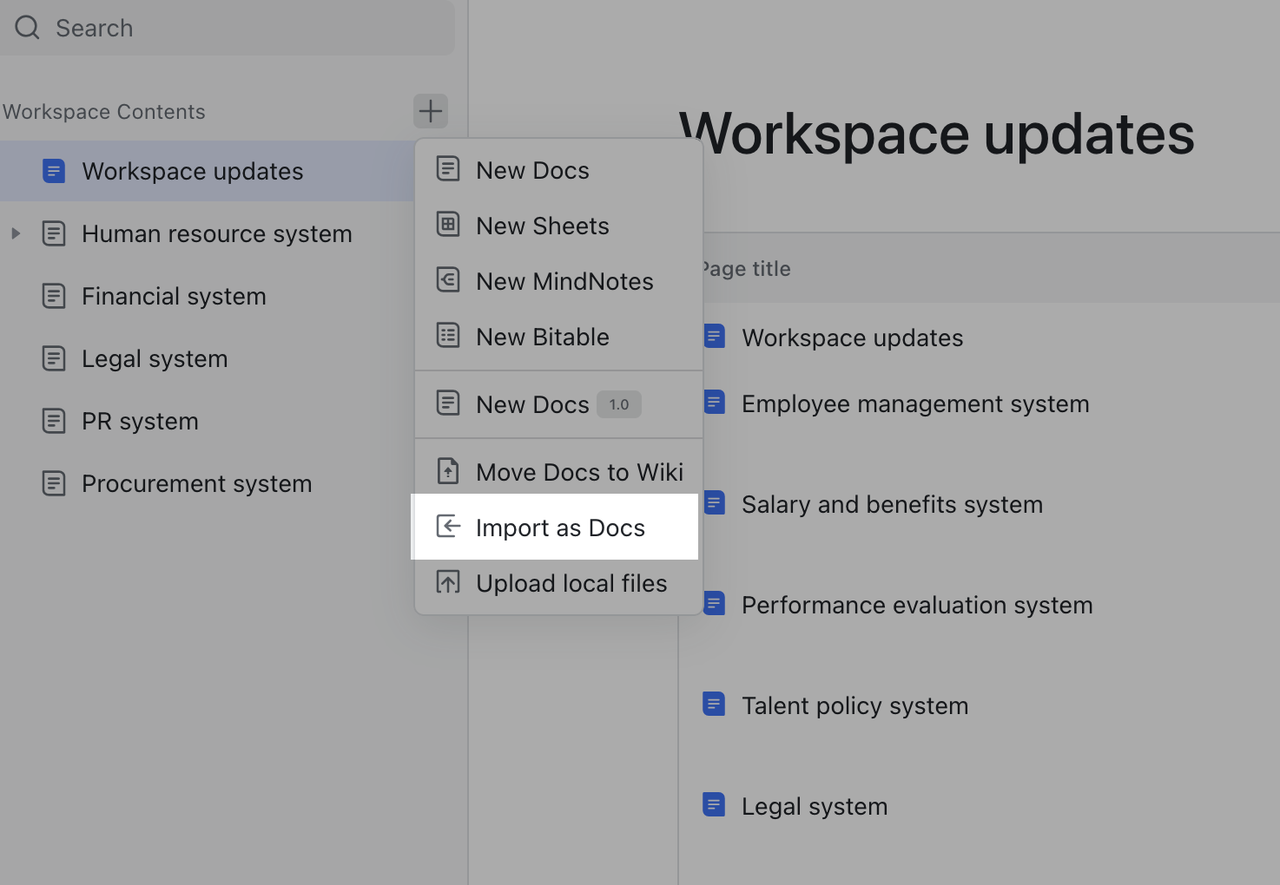
Task: Click the plus icon beside Workspace Contents
Action: (430, 111)
